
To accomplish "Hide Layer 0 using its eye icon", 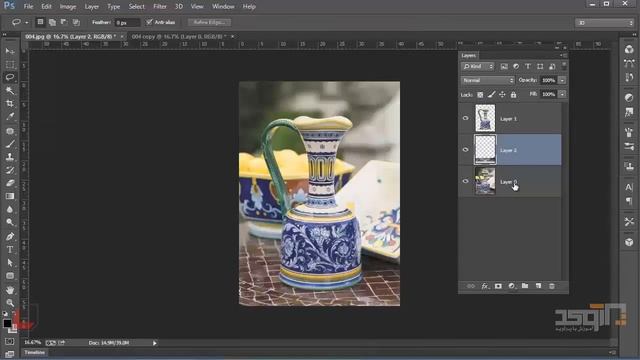I will 465,181.
